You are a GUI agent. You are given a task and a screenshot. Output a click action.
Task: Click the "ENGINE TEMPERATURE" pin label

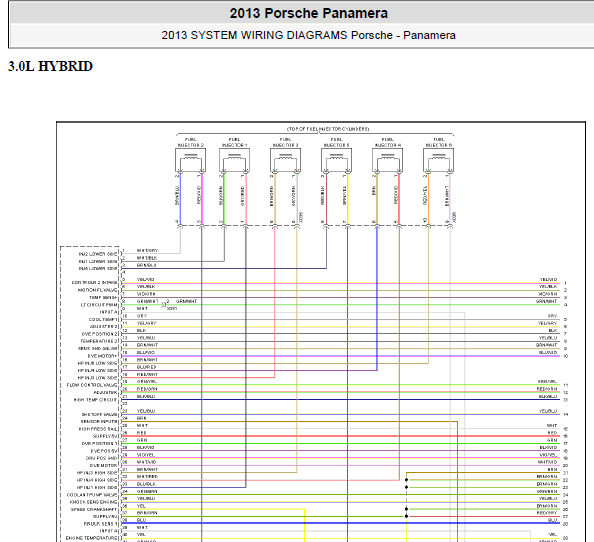[x=92, y=538]
